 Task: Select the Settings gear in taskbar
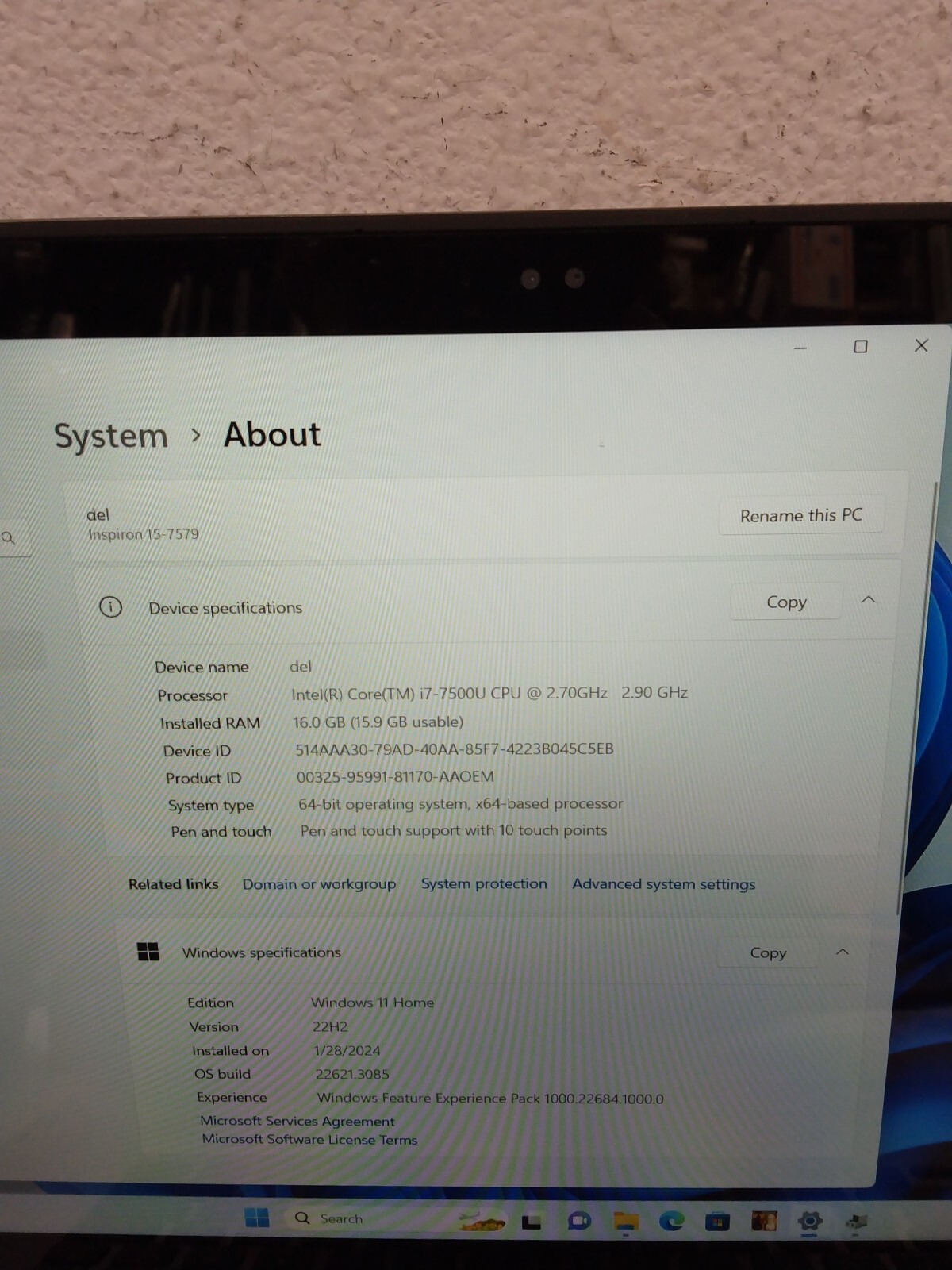810,1221
